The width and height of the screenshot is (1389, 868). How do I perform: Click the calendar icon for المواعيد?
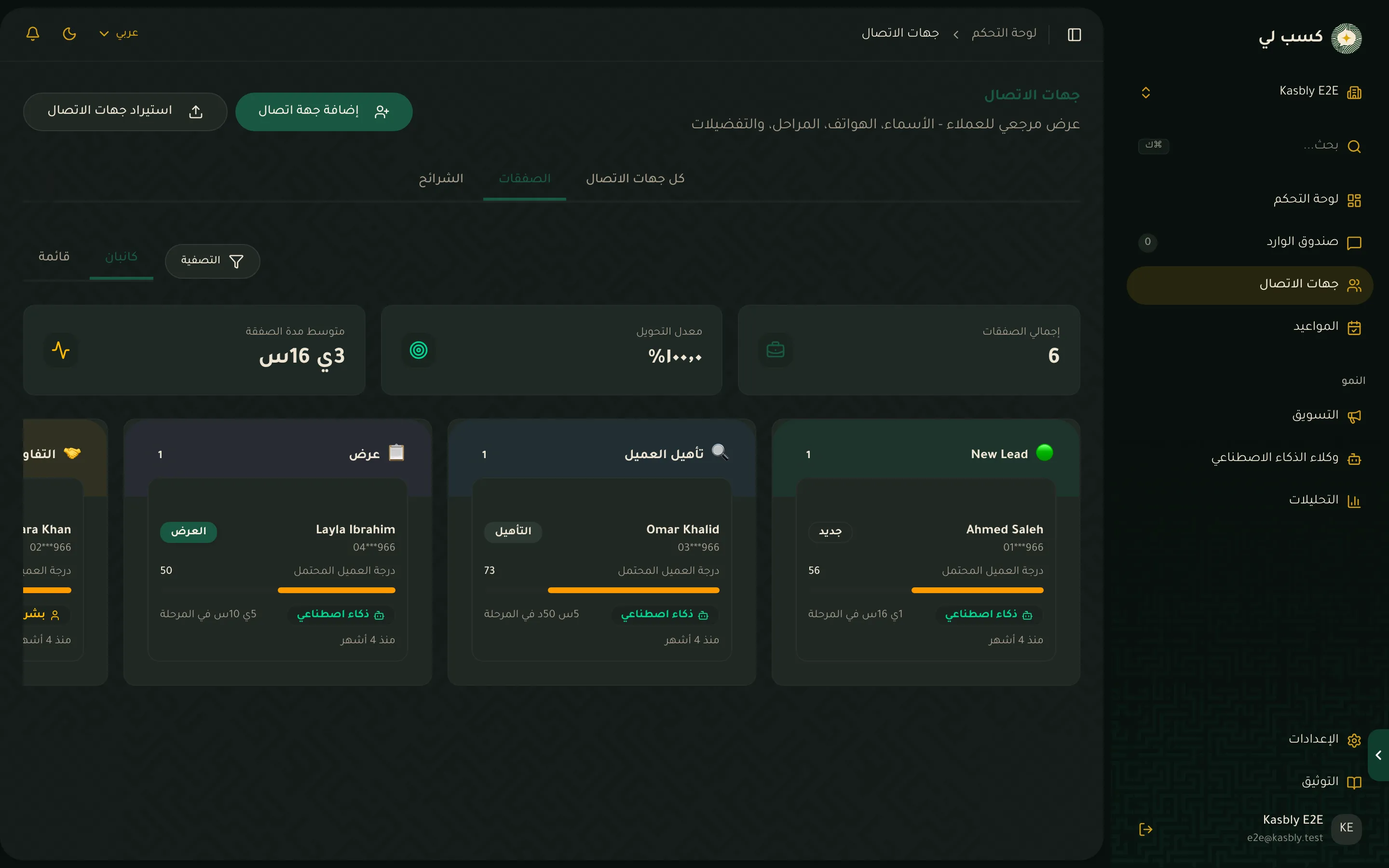(x=1354, y=328)
